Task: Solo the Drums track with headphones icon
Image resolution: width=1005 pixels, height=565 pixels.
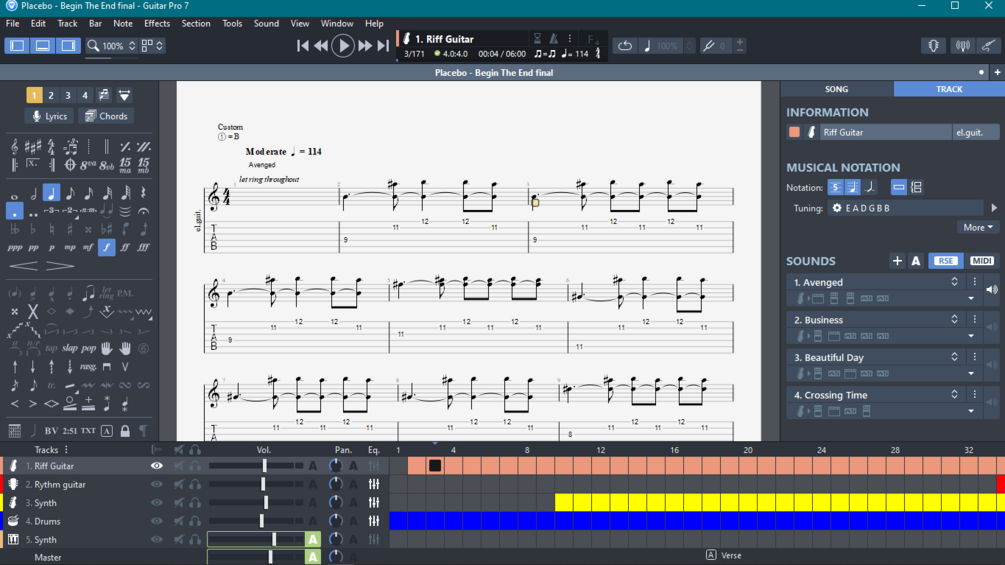Action: (195, 521)
